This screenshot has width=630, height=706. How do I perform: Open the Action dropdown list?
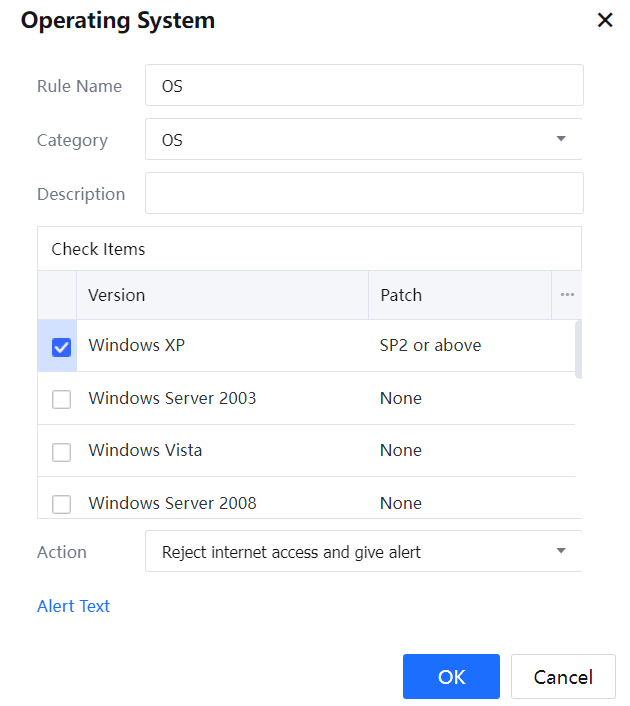click(561, 552)
